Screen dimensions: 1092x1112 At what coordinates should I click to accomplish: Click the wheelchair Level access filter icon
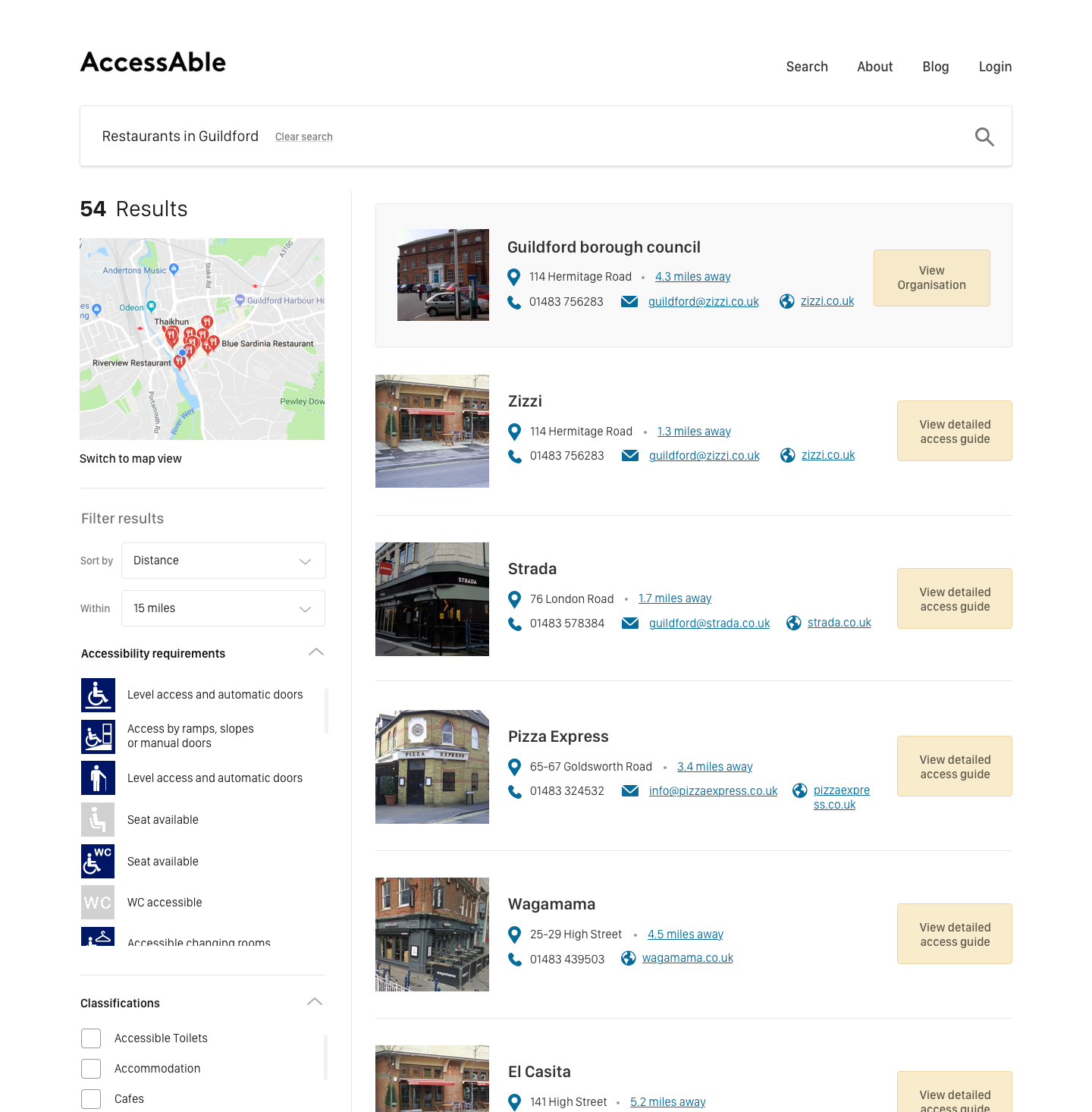98,695
